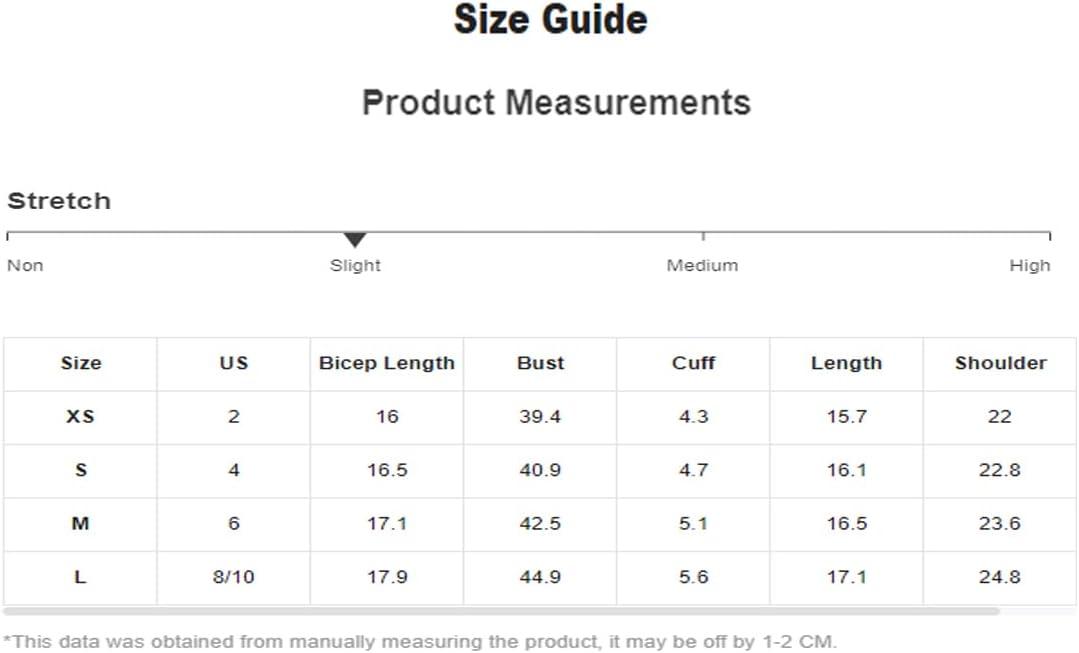1079x653 pixels.
Task: Click the Non stretch label
Action: (x=25, y=265)
